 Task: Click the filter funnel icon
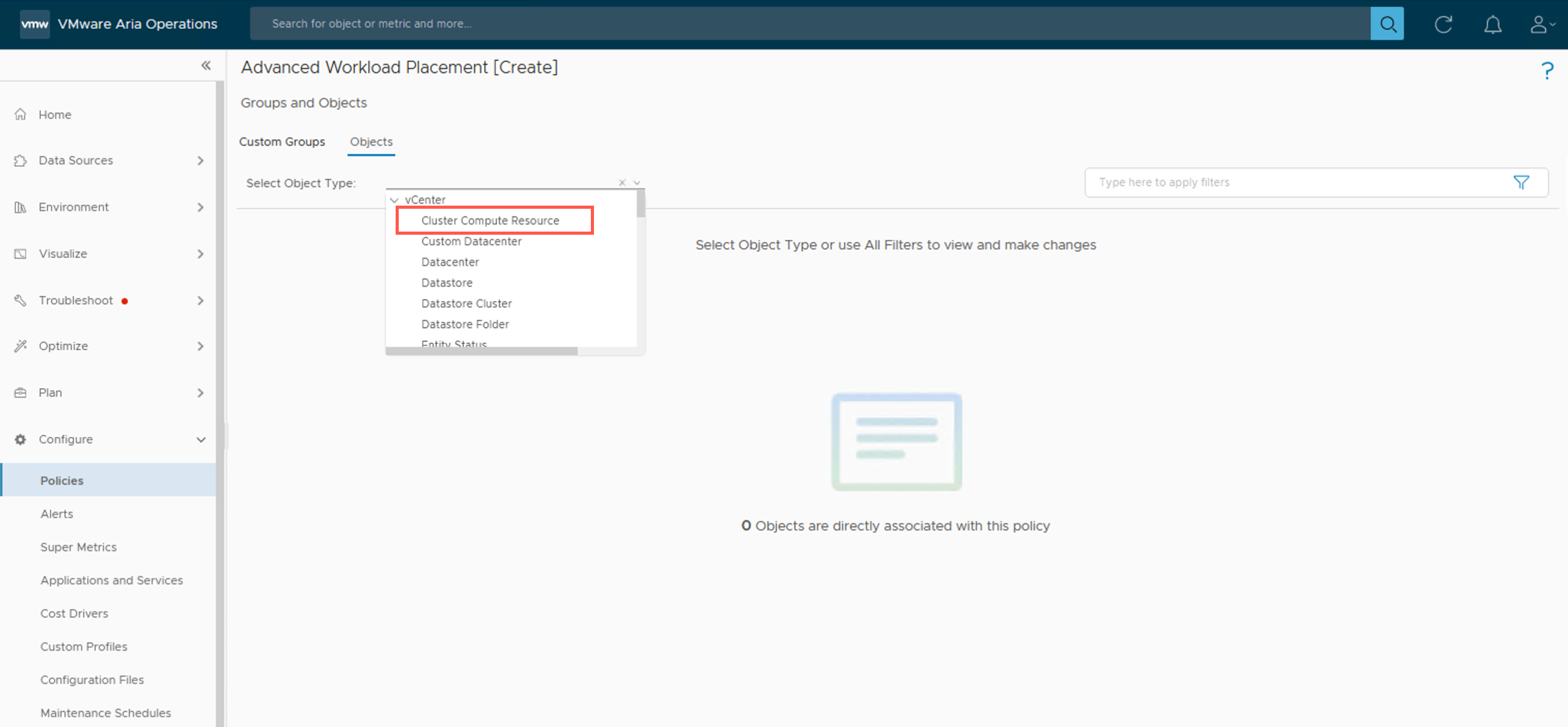tap(1521, 182)
